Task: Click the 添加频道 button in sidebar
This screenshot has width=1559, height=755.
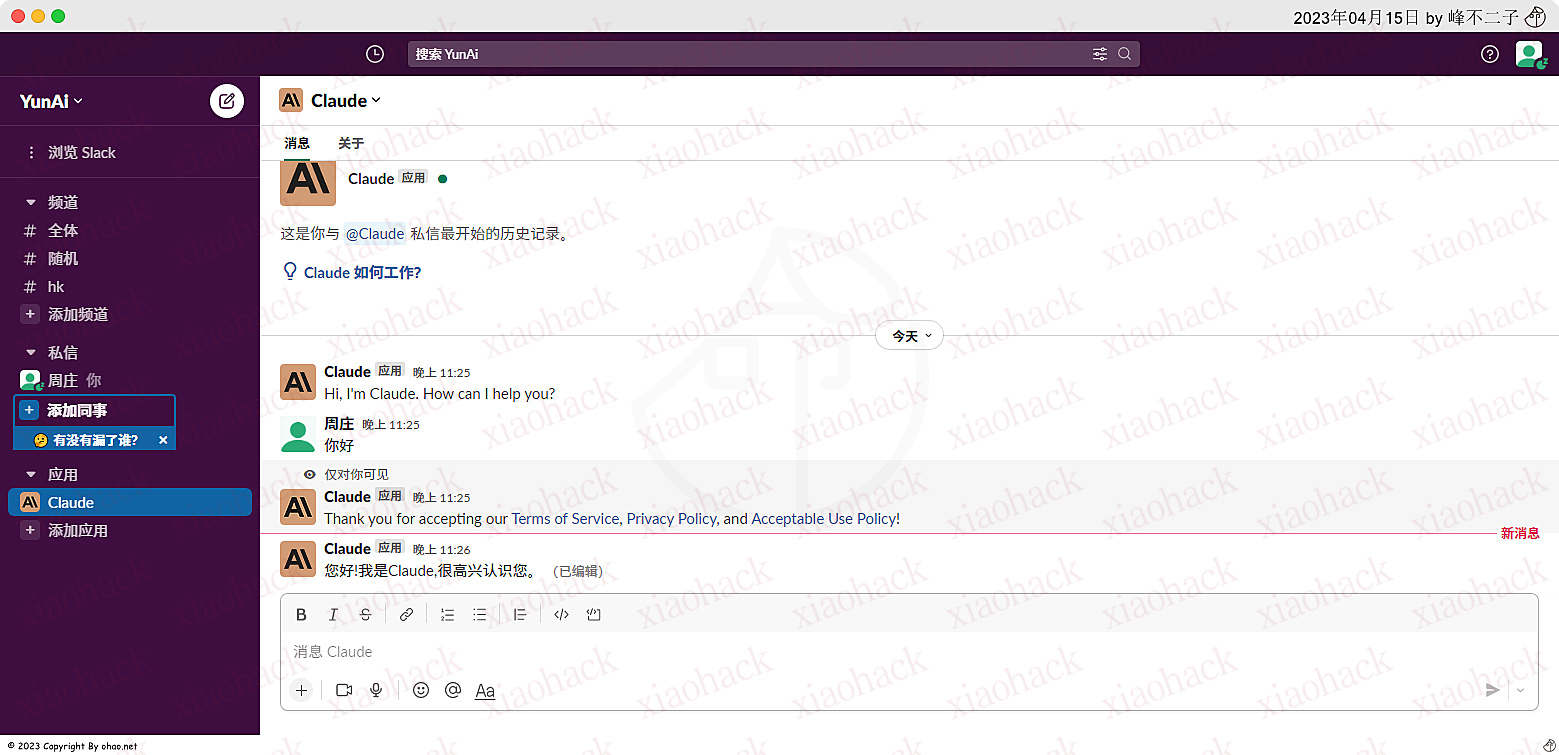Action: click(x=77, y=314)
